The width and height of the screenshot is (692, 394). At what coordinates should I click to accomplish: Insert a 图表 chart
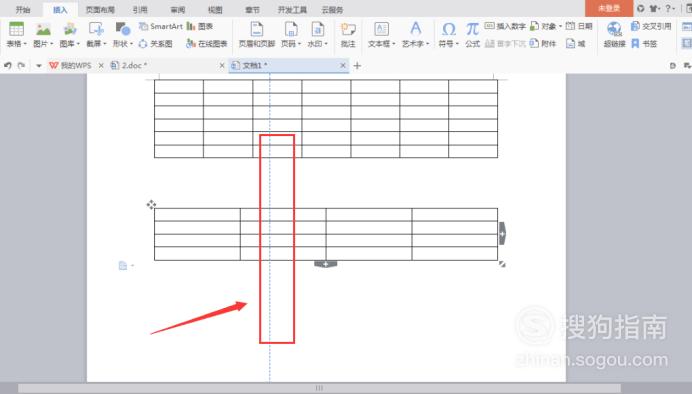coord(199,26)
